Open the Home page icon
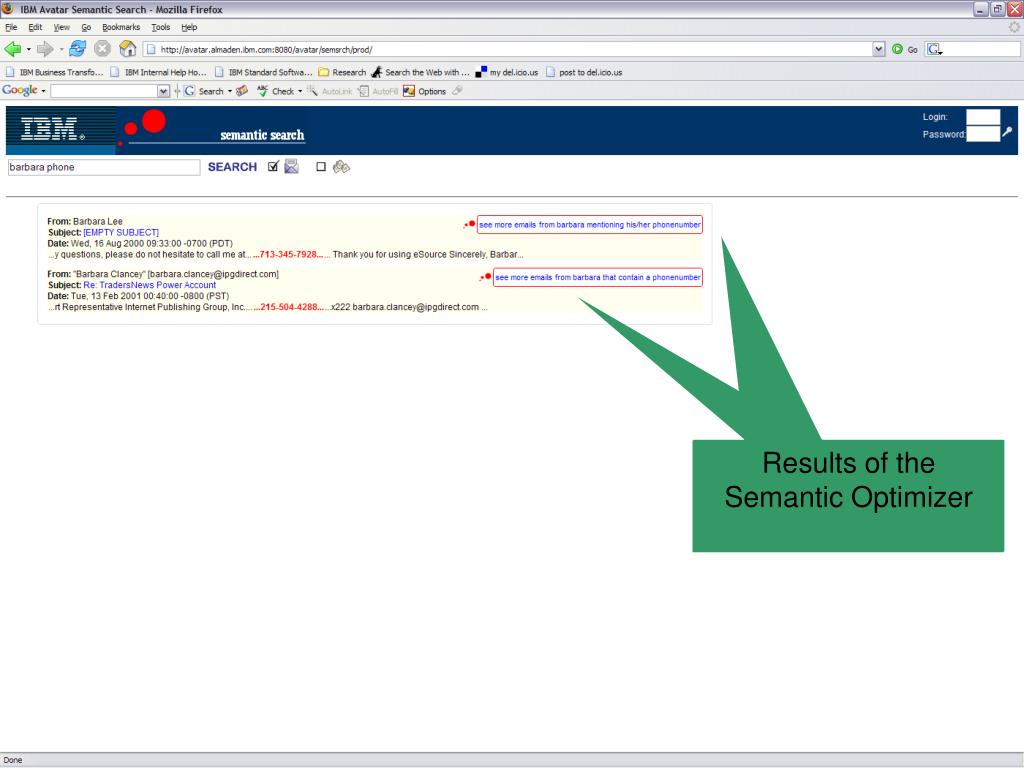The height and width of the screenshot is (768, 1024). pos(127,48)
